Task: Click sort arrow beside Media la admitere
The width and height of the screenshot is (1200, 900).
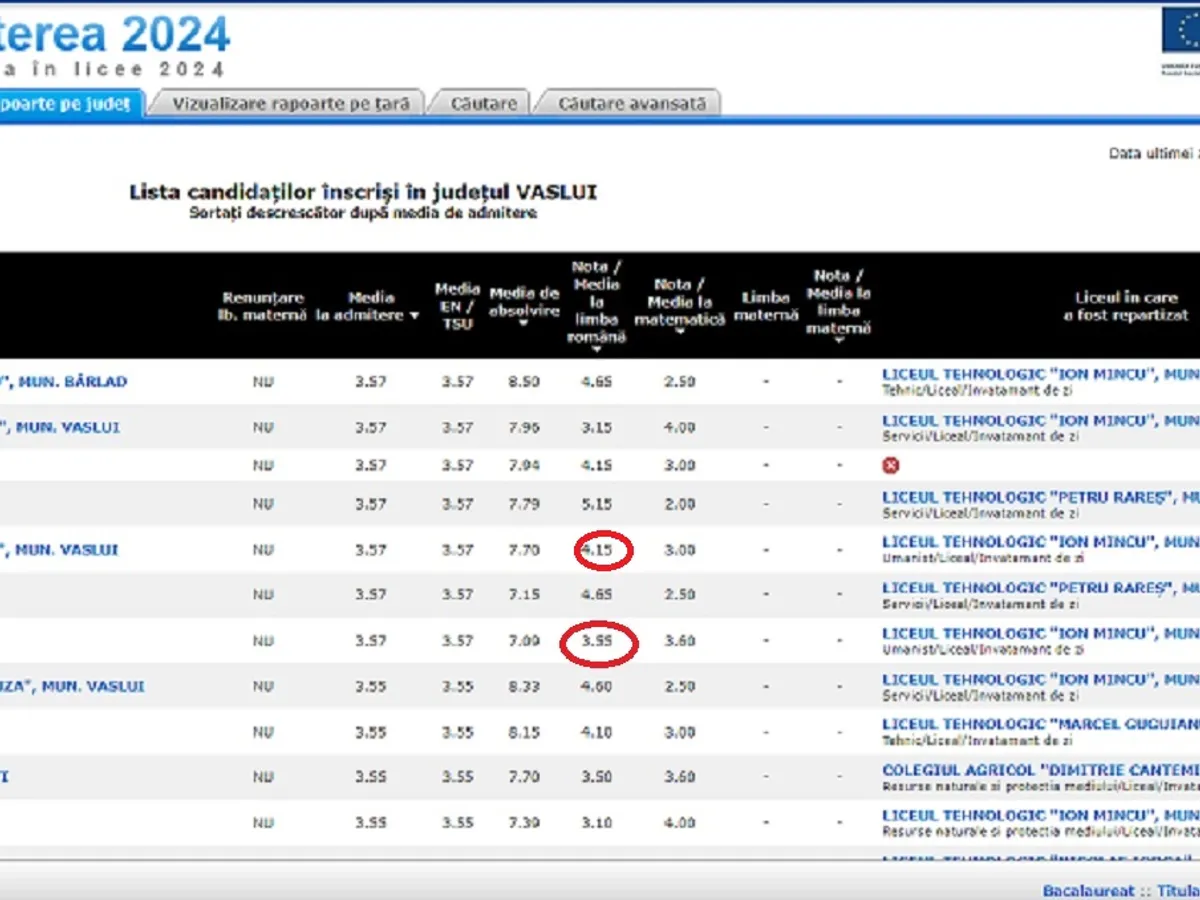Action: click(x=414, y=316)
